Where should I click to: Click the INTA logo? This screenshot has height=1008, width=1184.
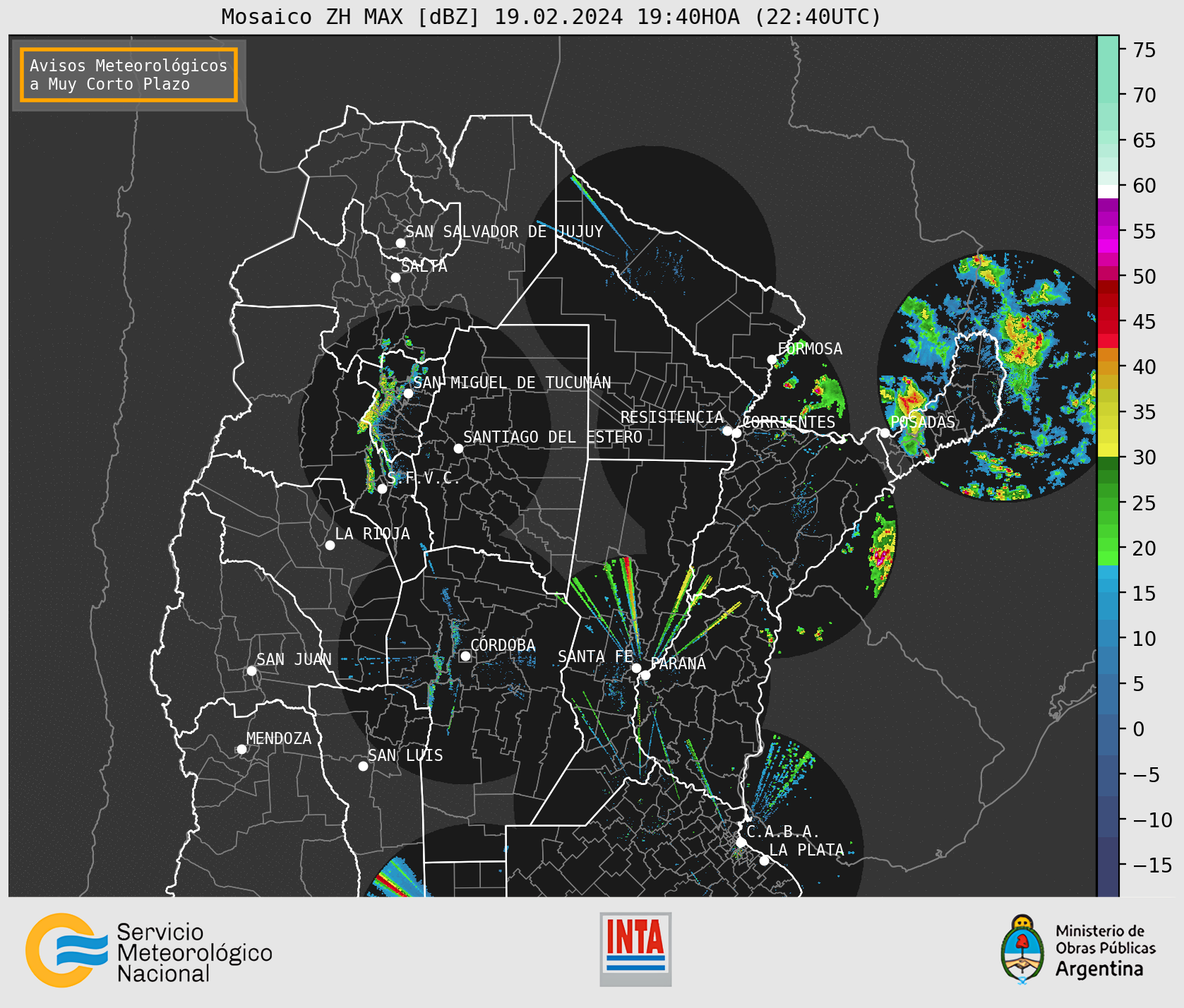[x=635, y=949]
